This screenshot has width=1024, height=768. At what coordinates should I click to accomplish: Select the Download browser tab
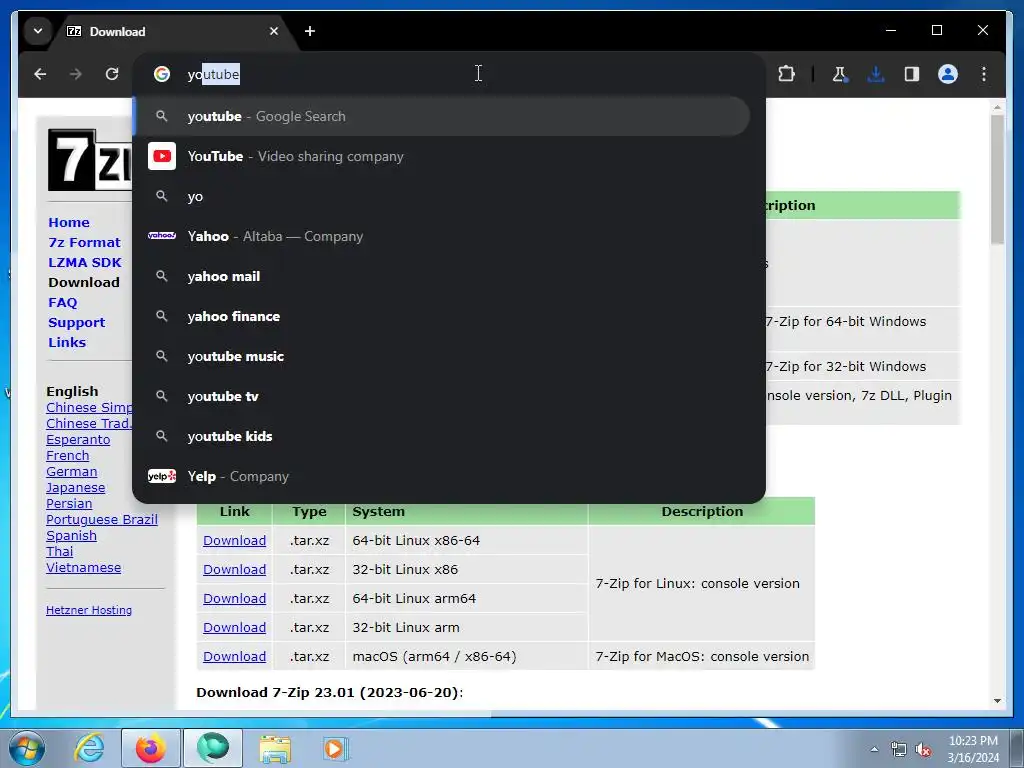173,31
